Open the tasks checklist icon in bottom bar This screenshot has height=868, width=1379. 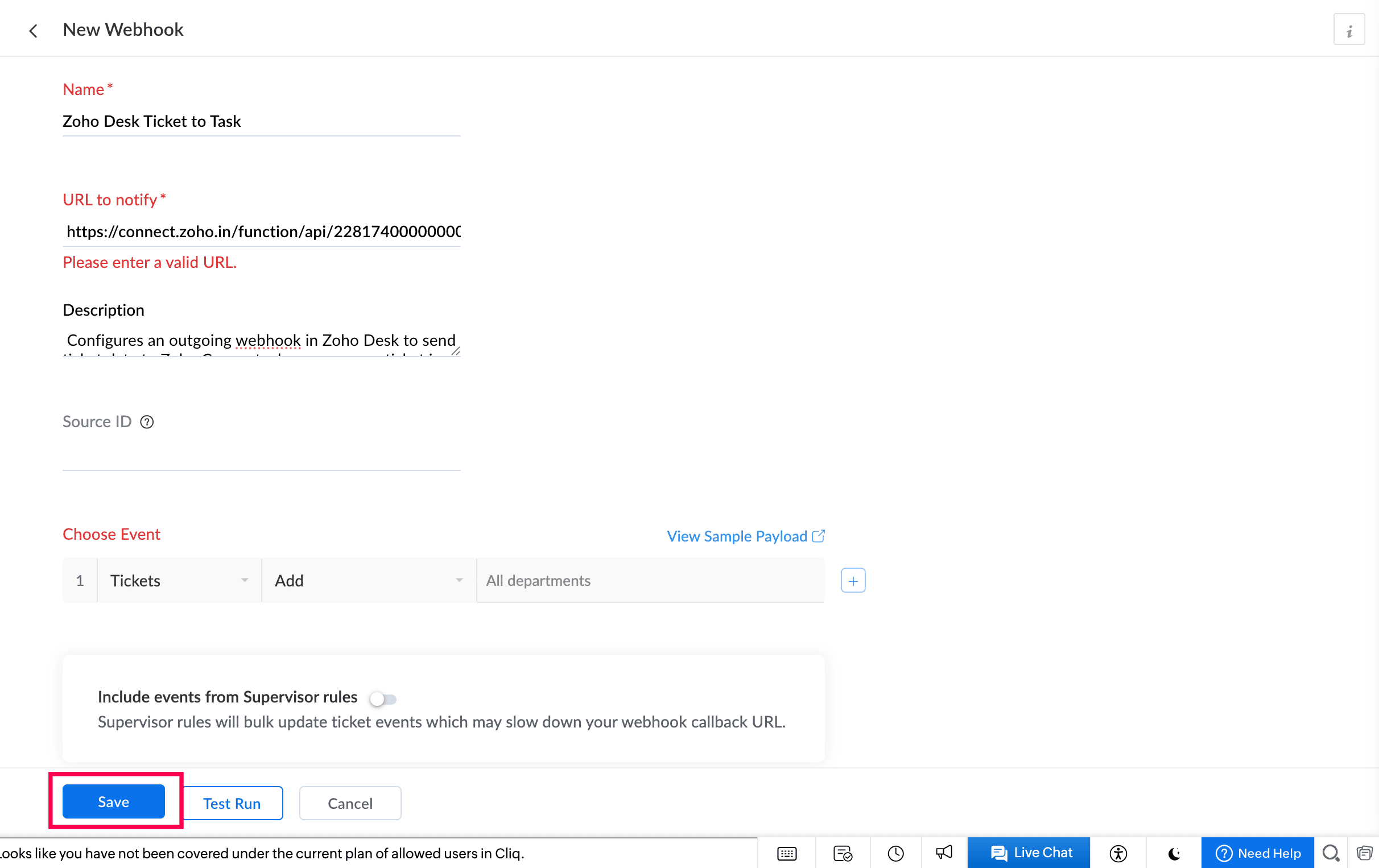842,853
